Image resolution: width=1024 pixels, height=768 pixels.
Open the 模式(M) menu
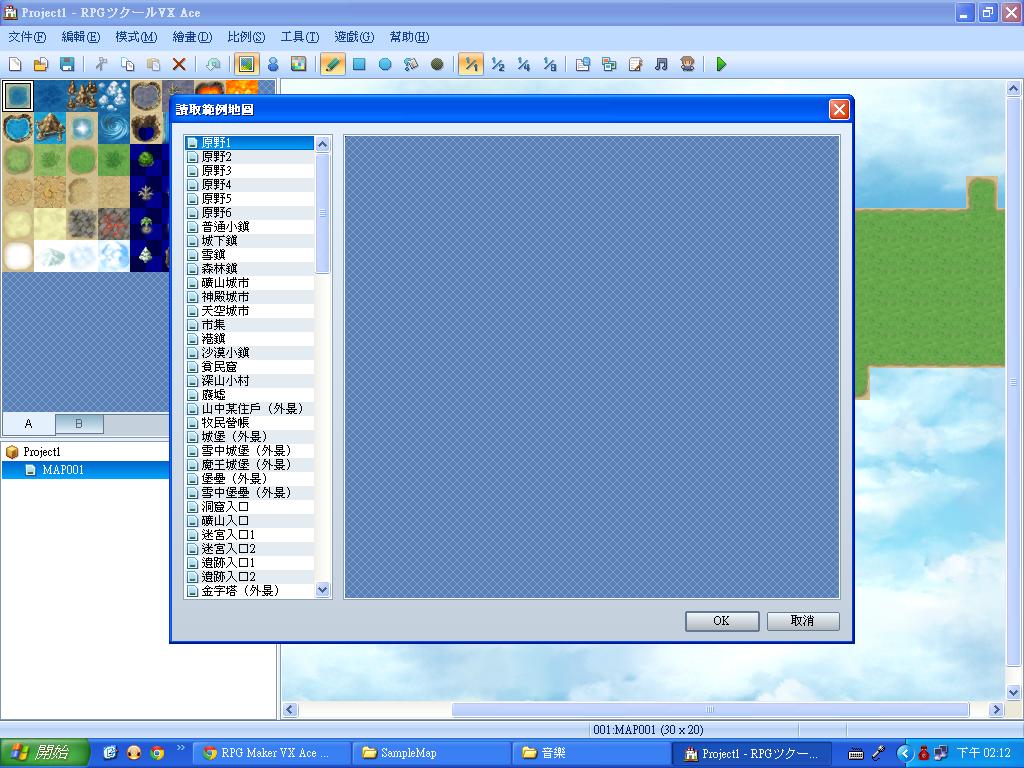click(136, 37)
